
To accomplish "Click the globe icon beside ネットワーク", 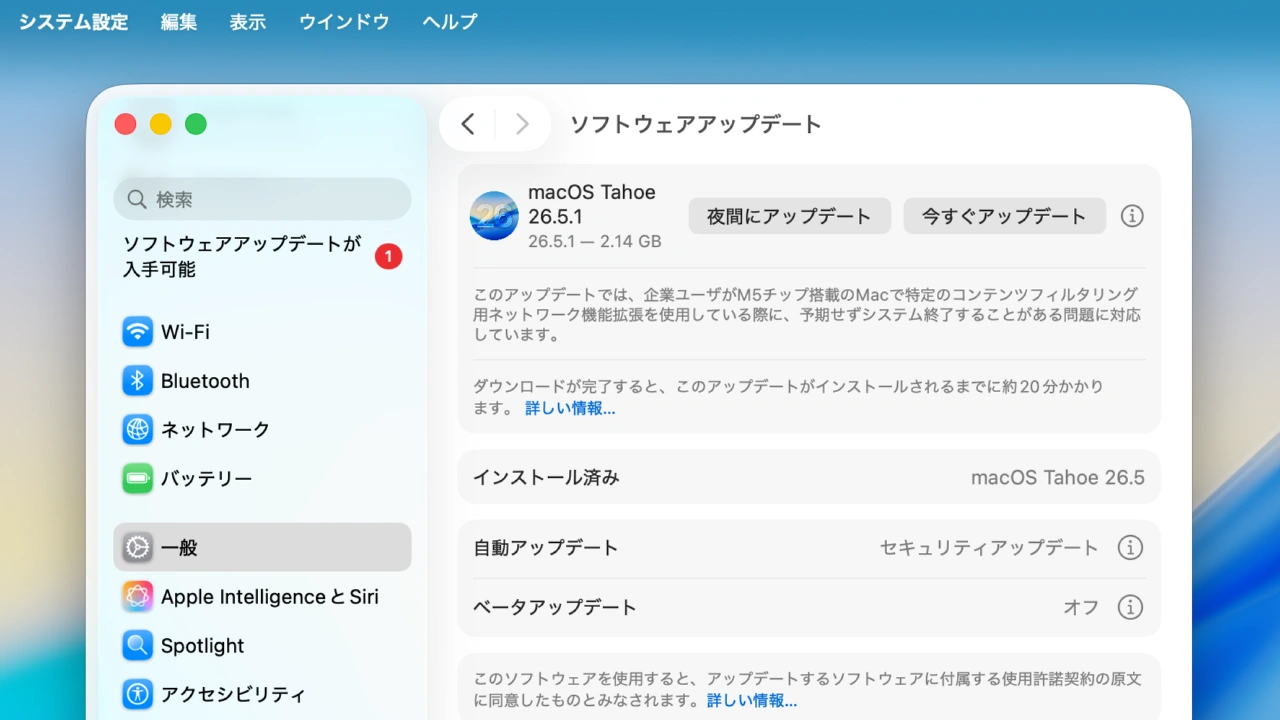I will point(138,430).
